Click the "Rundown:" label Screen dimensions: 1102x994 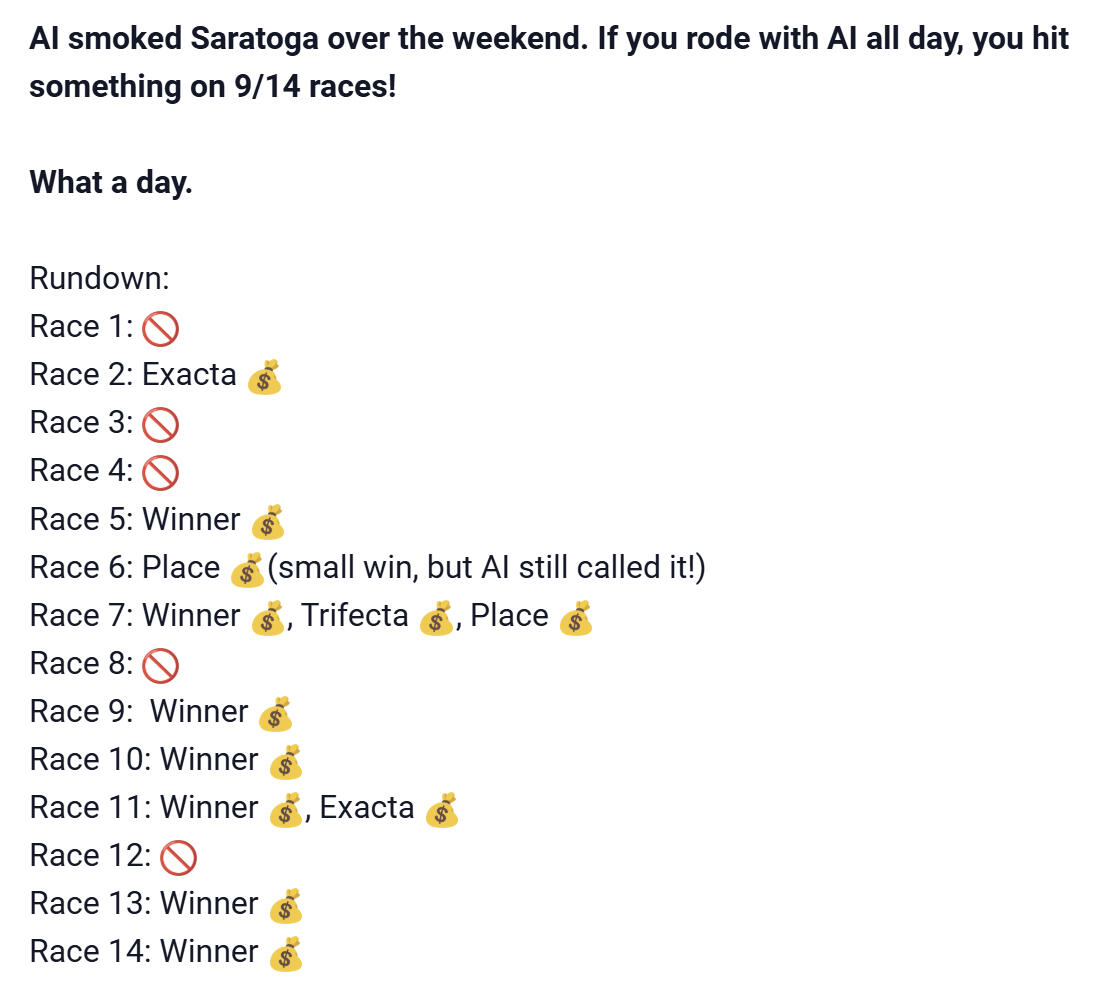(99, 278)
